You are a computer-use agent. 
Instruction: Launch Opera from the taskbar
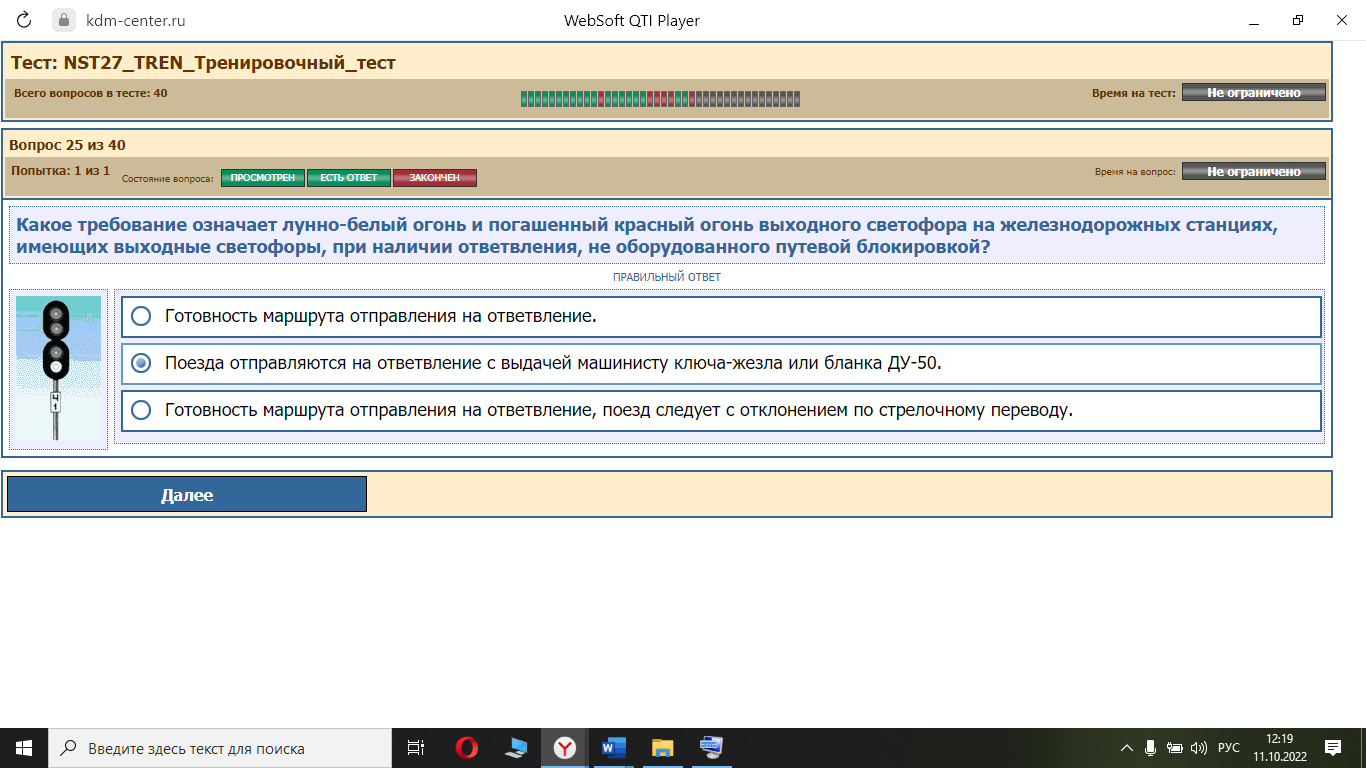pos(466,748)
